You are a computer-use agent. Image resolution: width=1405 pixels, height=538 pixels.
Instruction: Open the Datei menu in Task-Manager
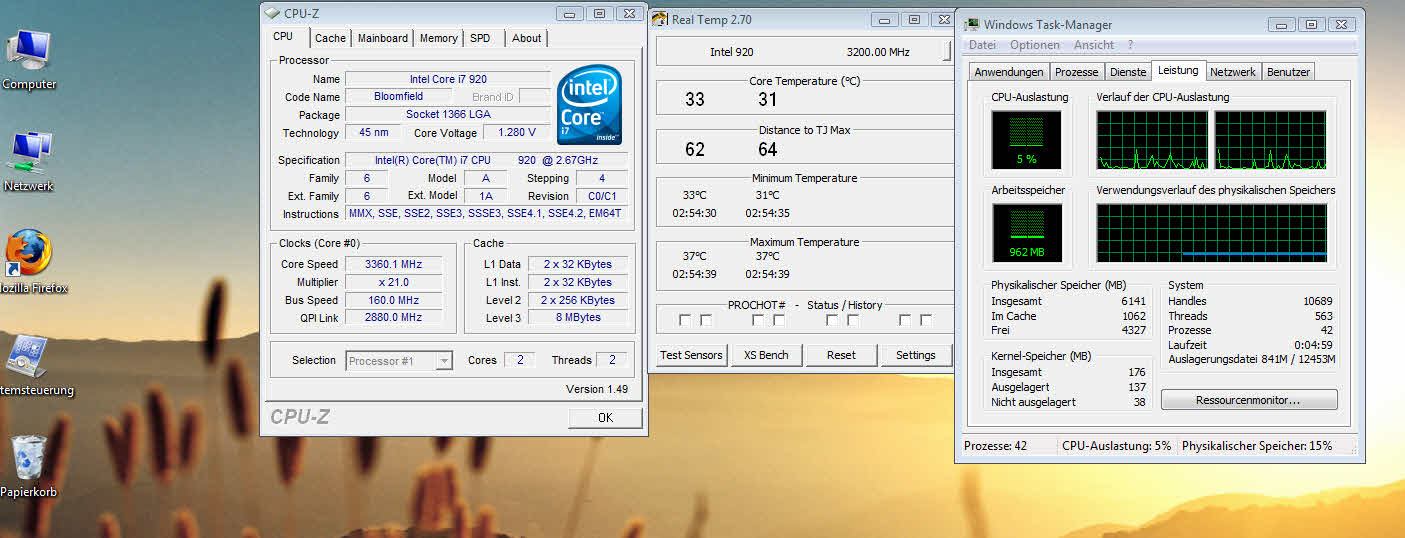tap(982, 45)
